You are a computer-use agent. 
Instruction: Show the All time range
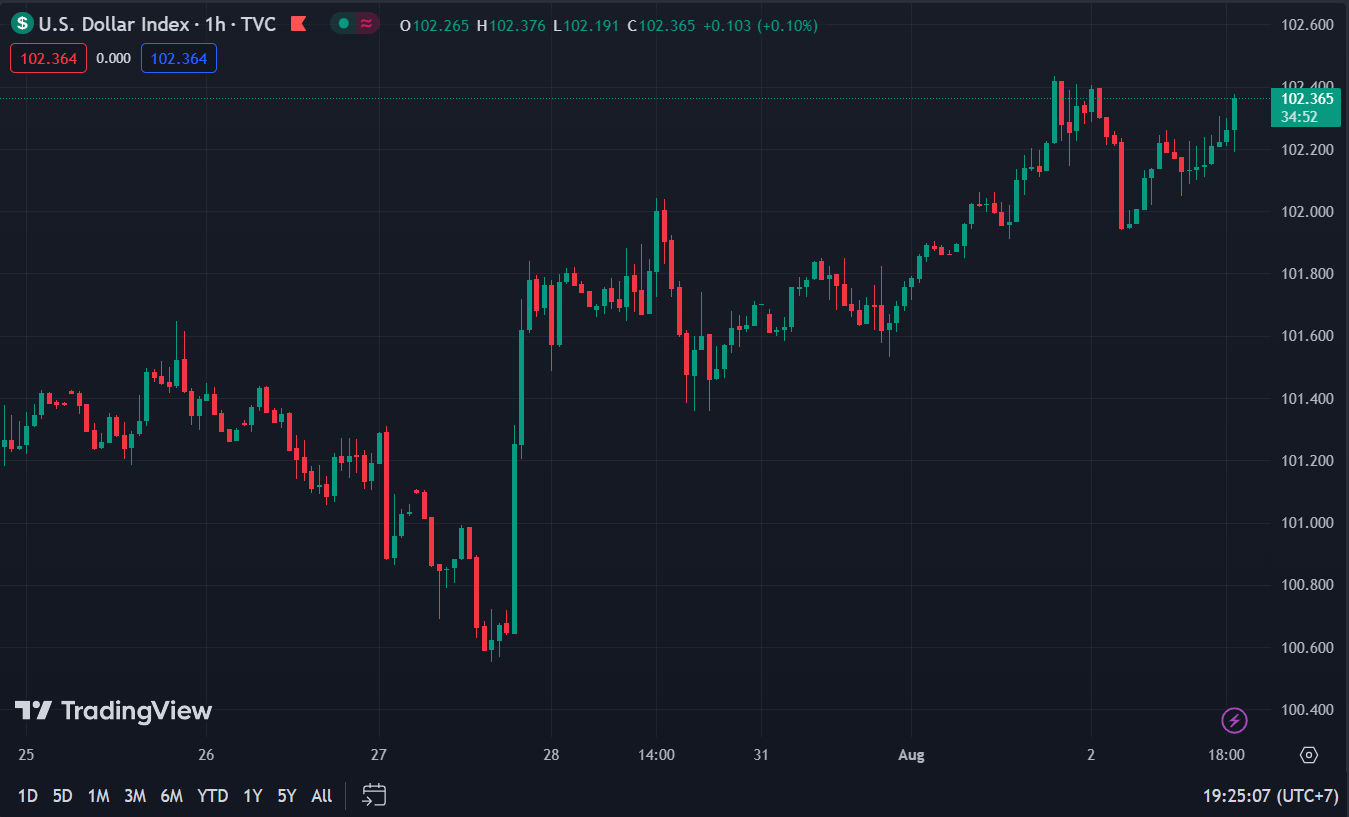coord(321,796)
